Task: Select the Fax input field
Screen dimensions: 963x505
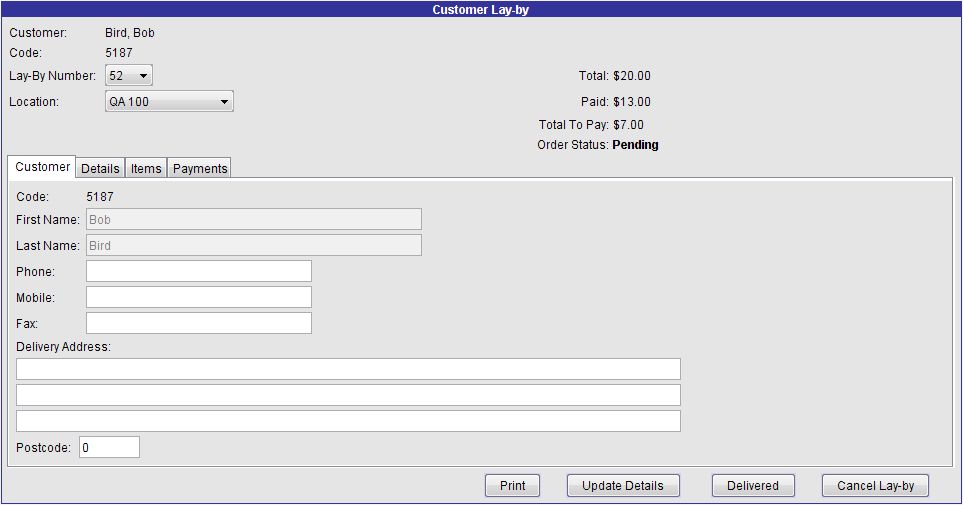Action: click(199, 323)
